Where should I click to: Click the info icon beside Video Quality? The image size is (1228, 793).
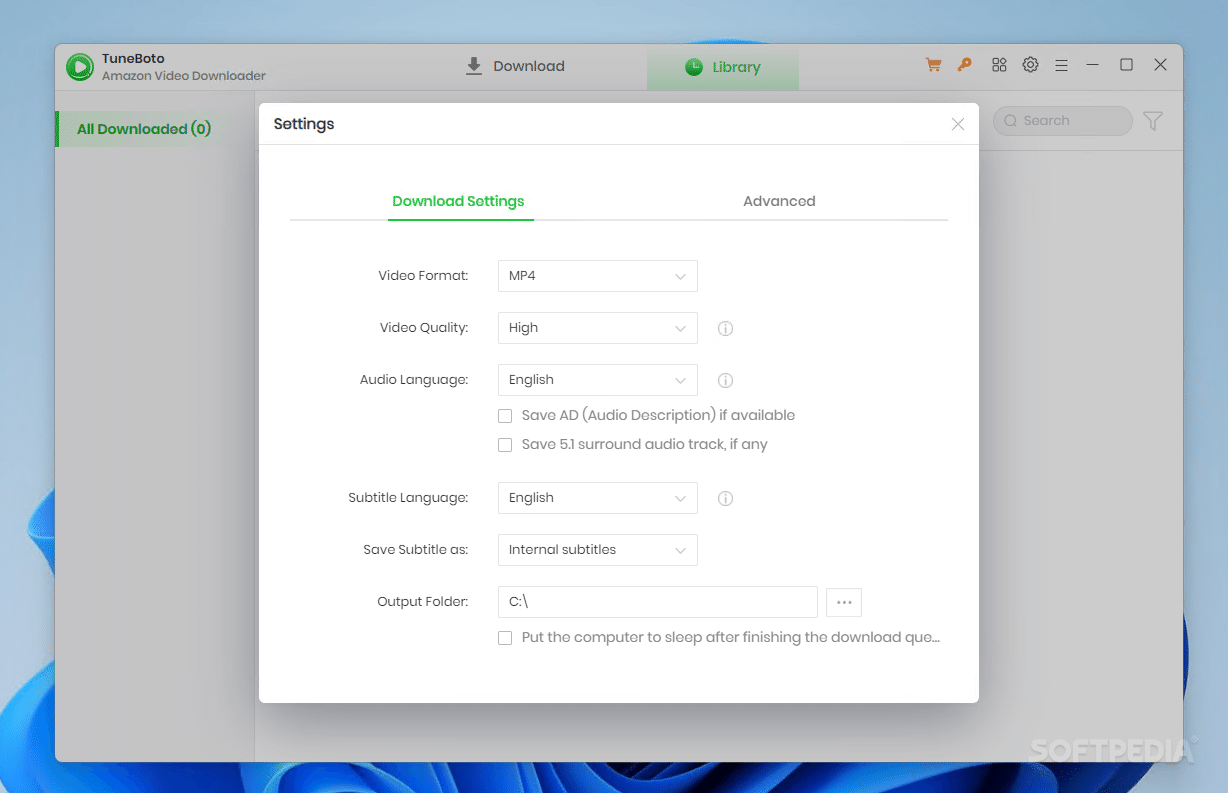click(x=726, y=328)
